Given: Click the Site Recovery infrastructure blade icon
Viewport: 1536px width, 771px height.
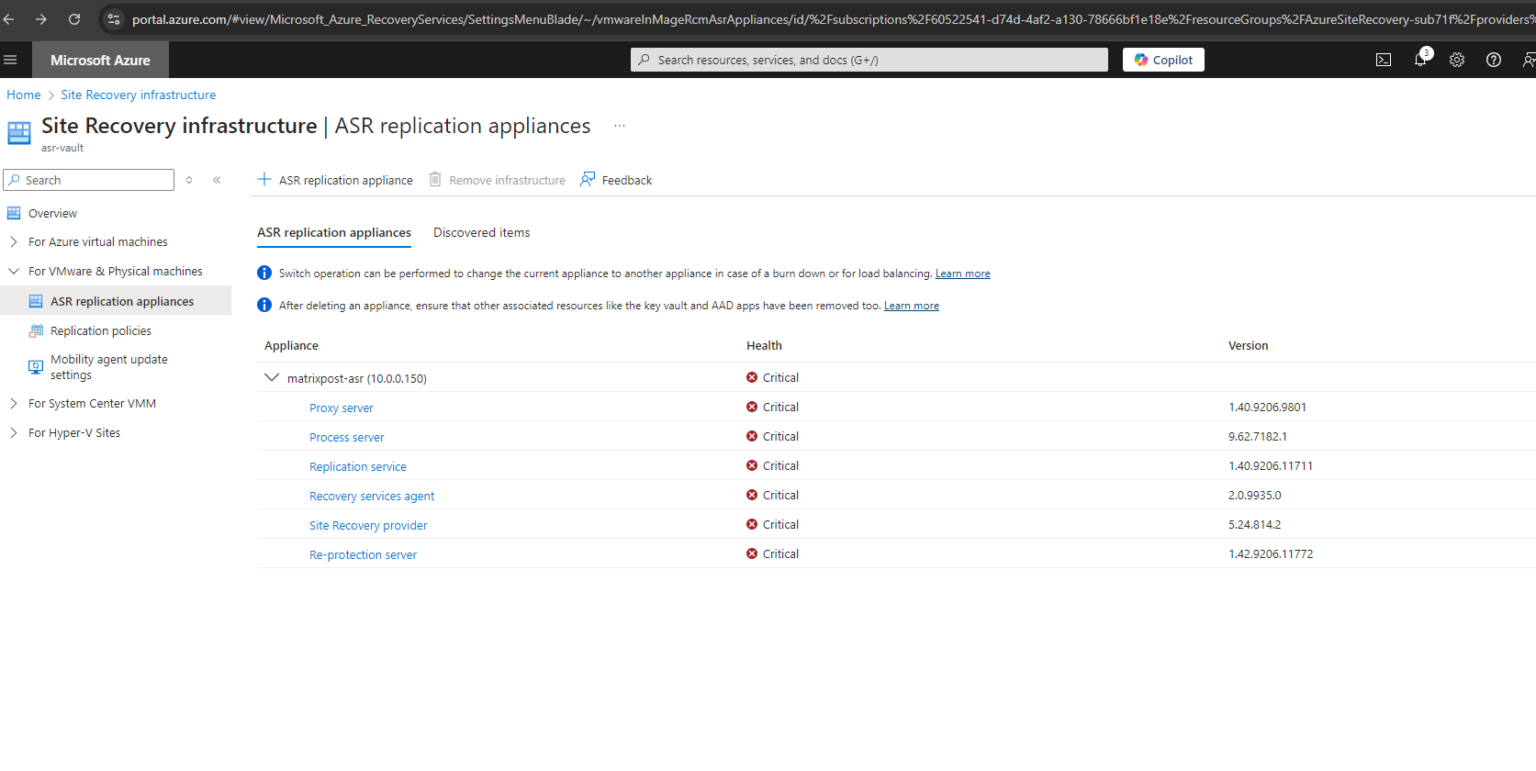Looking at the screenshot, I should [19, 133].
